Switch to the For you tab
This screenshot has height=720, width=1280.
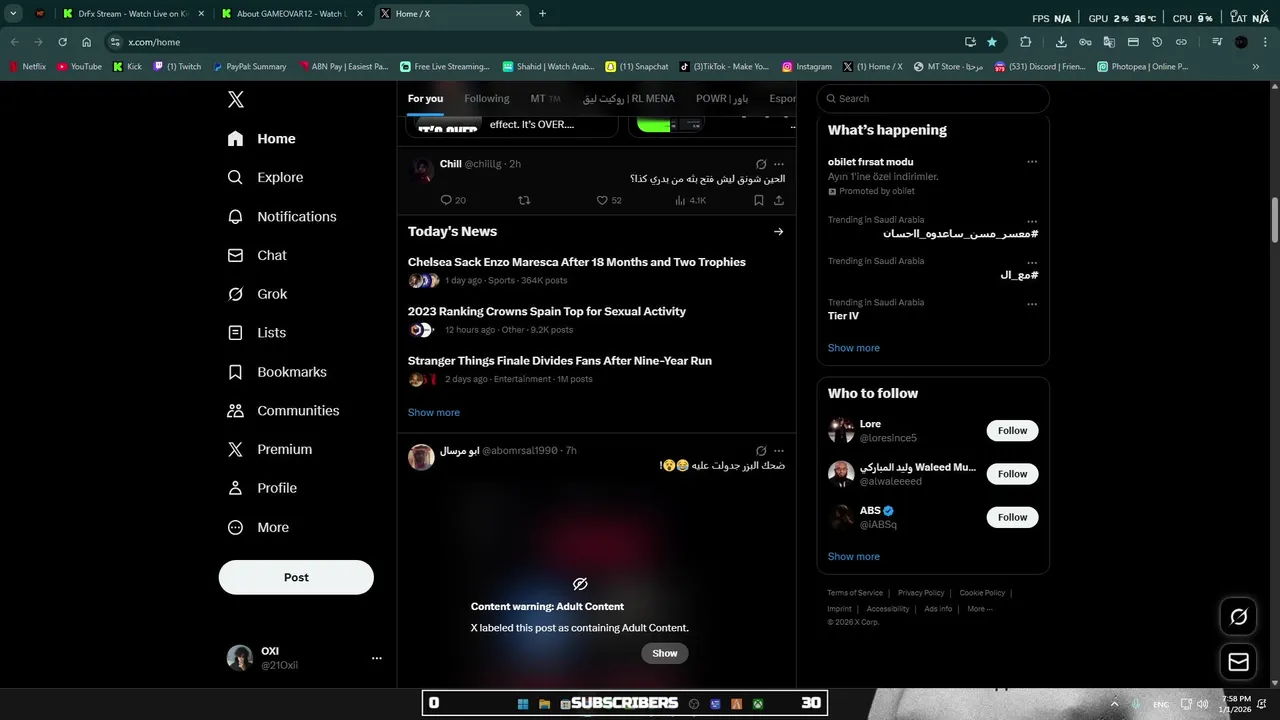[x=425, y=99]
